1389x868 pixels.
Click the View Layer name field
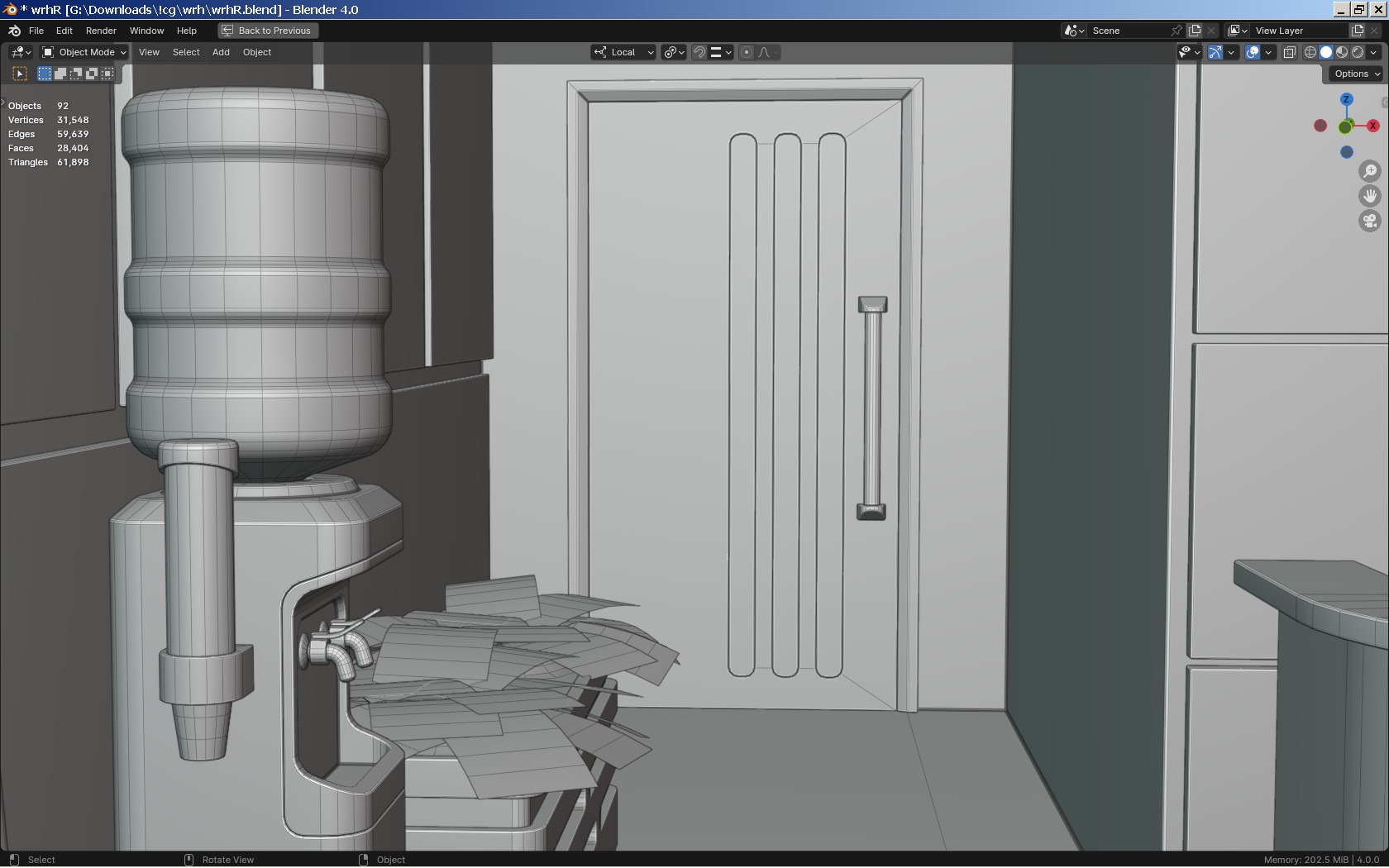(x=1299, y=31)
